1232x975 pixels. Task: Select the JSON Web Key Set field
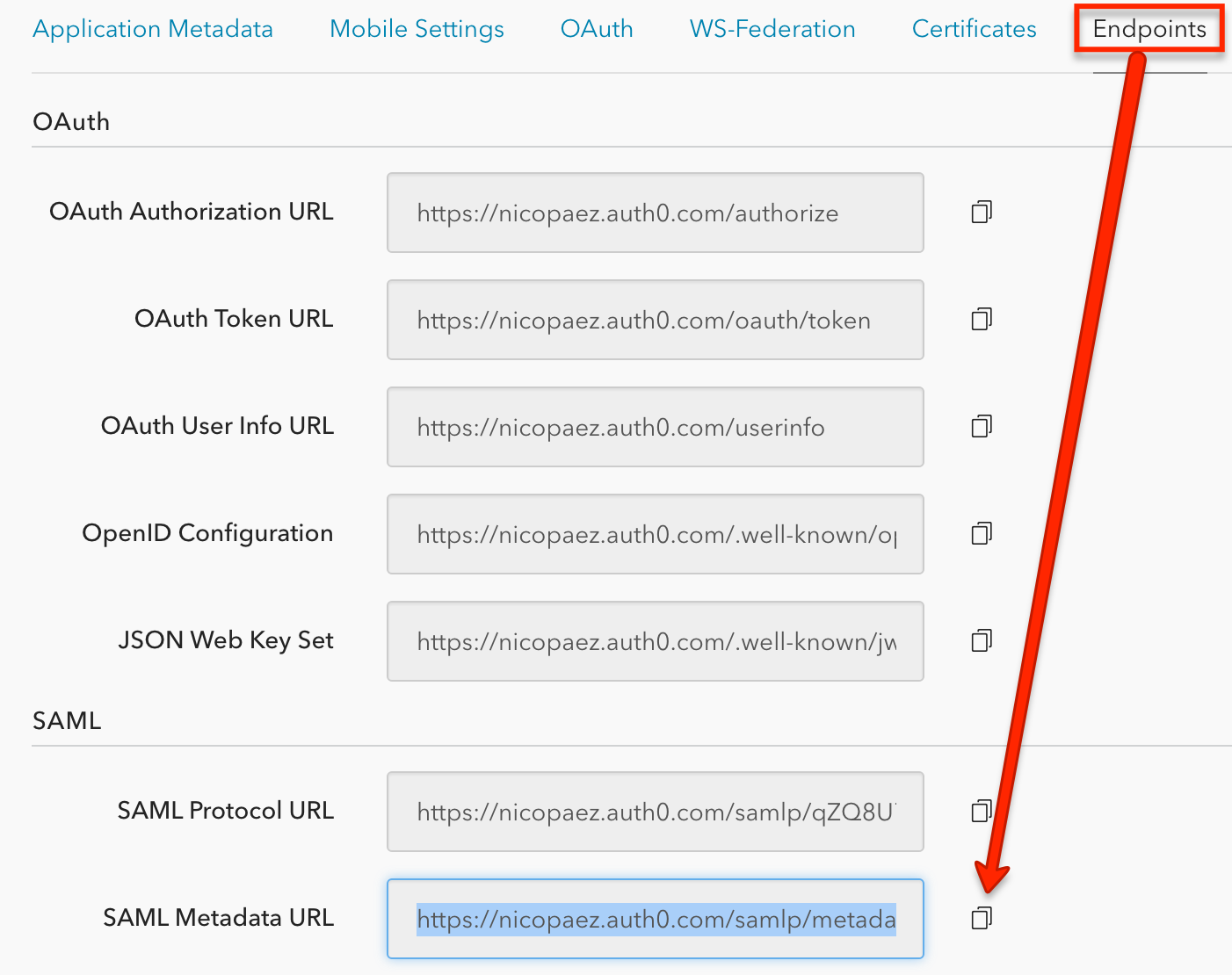[x=655, y=640]
